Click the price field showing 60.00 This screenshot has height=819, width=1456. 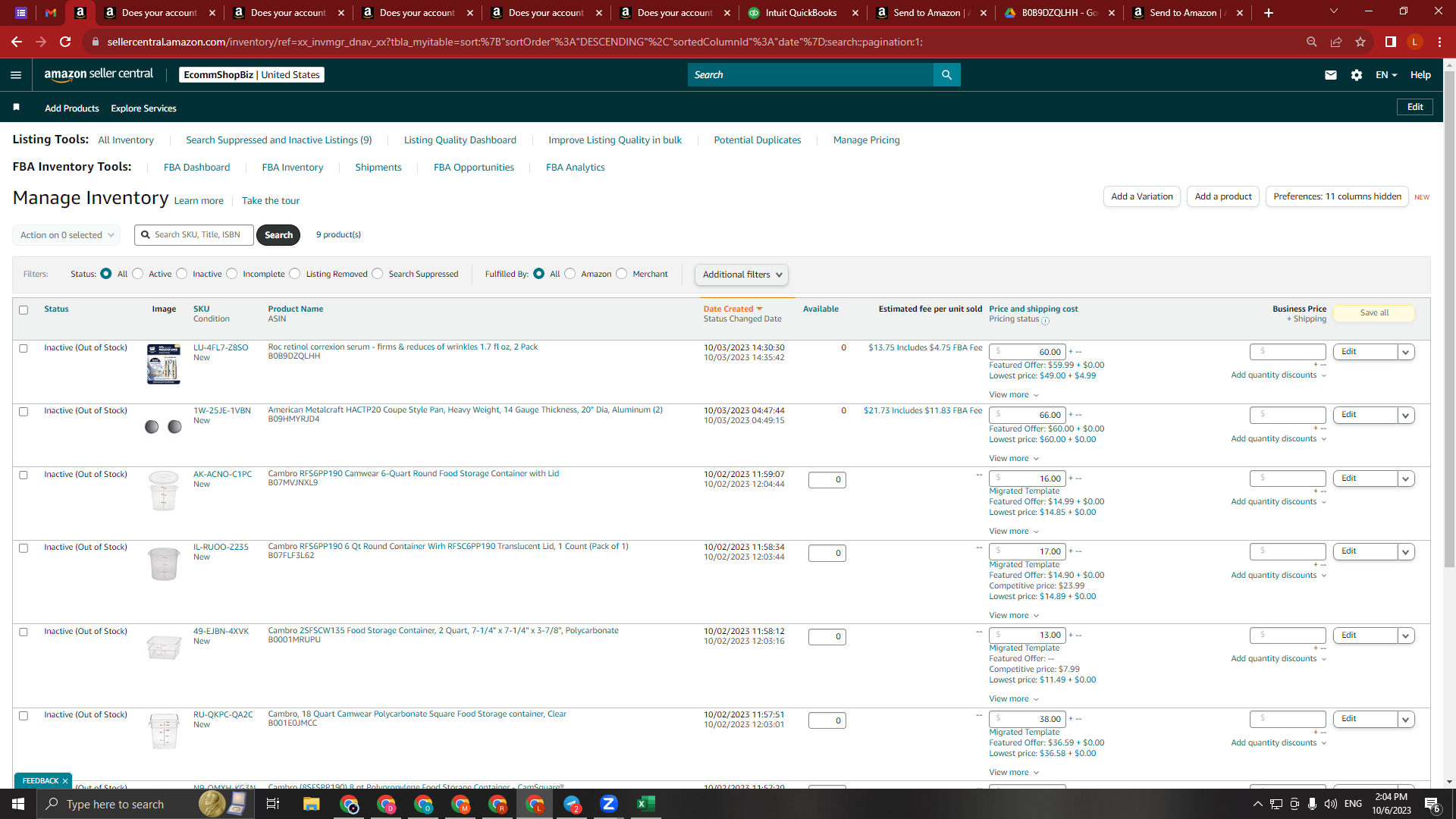point(1028,352)
